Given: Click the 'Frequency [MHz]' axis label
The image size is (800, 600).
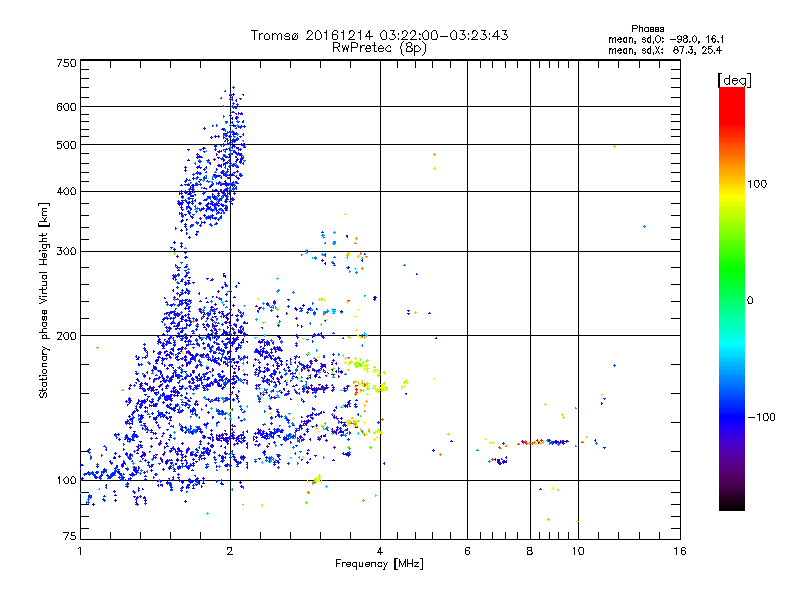Looking at the screenshot, I should coord(379,564).
